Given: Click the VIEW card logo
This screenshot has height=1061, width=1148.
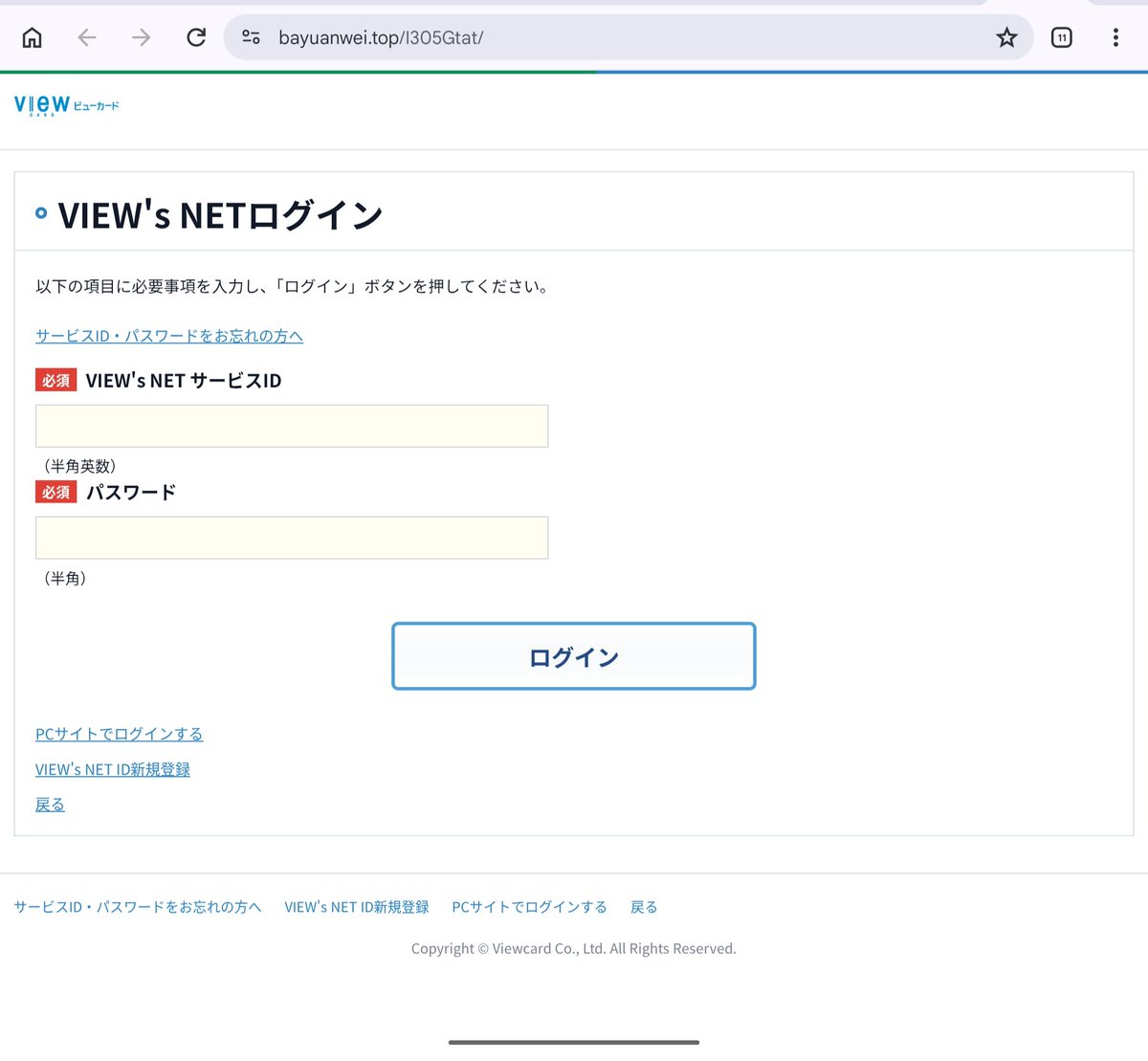Looking at the screenshot, I should click(67, 105).
